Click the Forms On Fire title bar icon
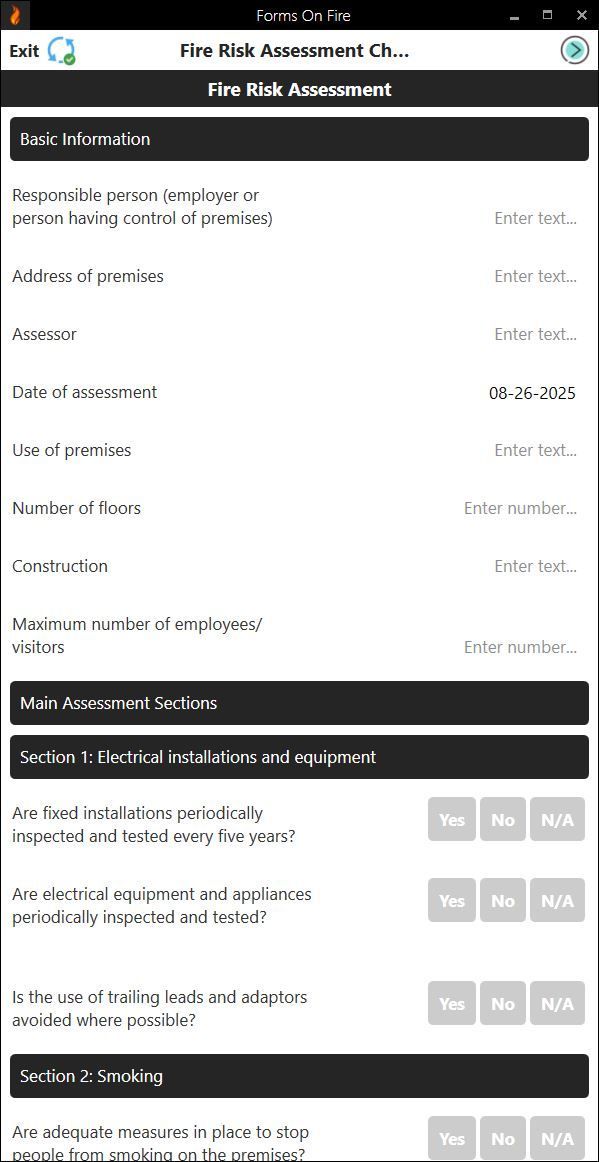Screen dimensions: 599x1162 [13, 14]
